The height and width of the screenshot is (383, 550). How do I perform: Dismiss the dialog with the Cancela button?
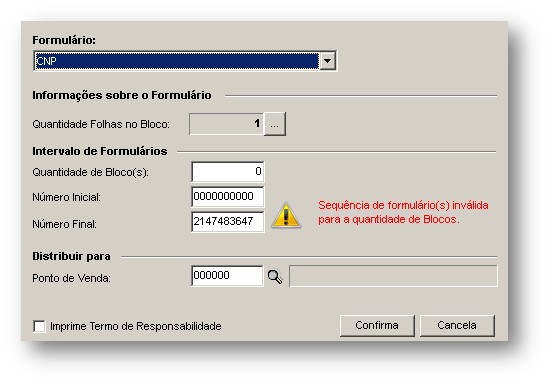click(457, 325)
